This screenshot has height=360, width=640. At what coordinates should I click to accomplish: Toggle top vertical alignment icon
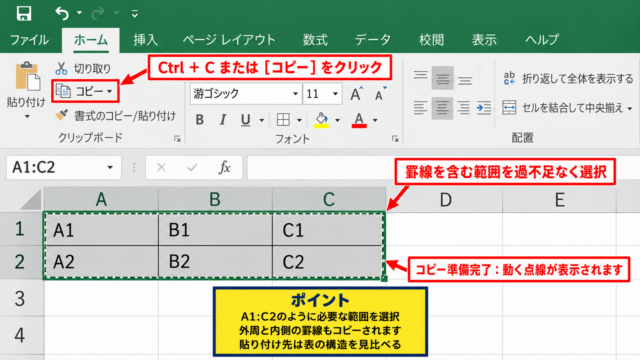(x=420, y=76)
